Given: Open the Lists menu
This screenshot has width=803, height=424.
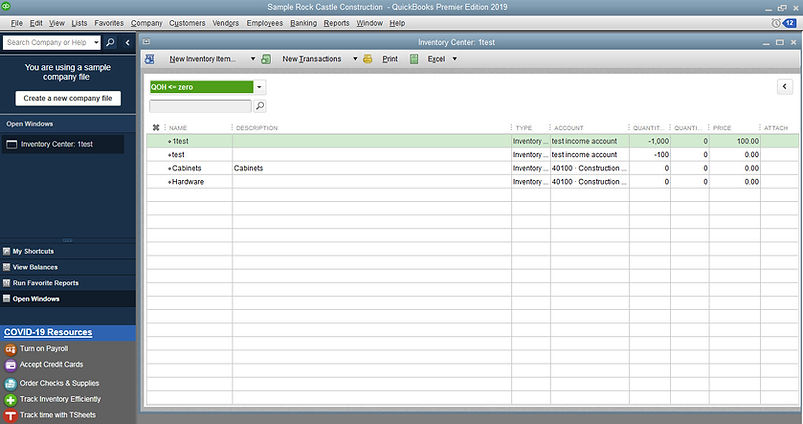Looking at the screenshot, I should coord(79,23).
